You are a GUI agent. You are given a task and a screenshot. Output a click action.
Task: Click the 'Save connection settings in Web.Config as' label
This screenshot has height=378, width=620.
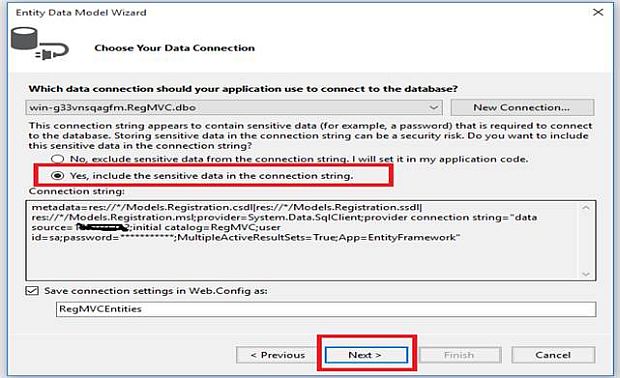[156, 291]
